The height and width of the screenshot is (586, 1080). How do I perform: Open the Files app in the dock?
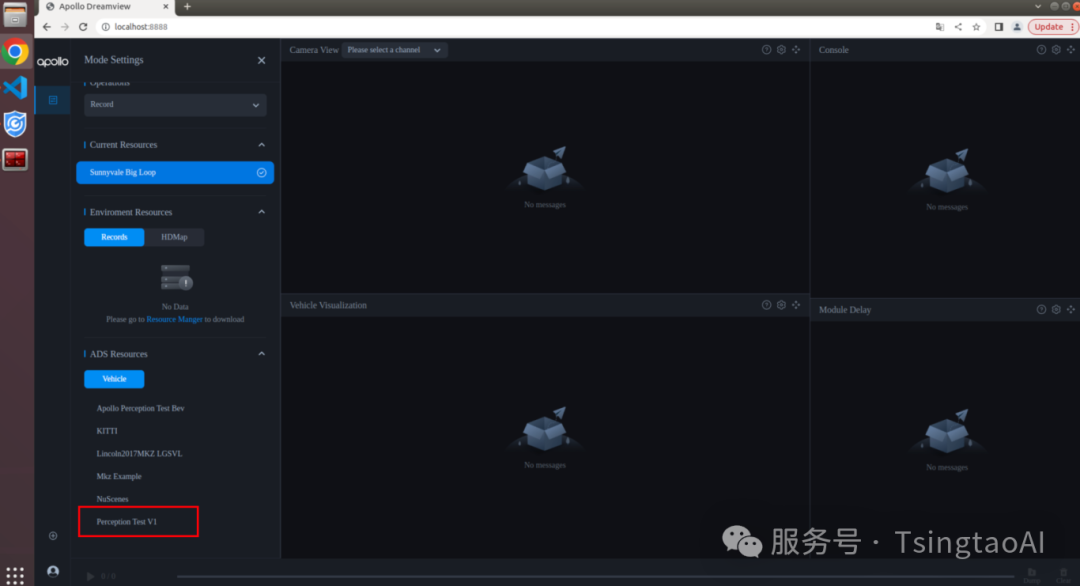tap(15, 15)
